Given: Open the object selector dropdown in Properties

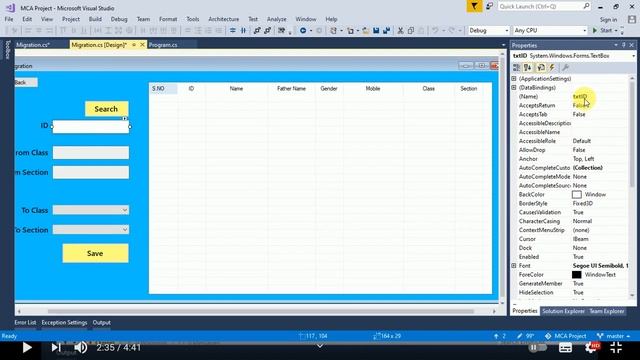Looking at the screenshot, I should pyautogui.click(x=633, y=56).
